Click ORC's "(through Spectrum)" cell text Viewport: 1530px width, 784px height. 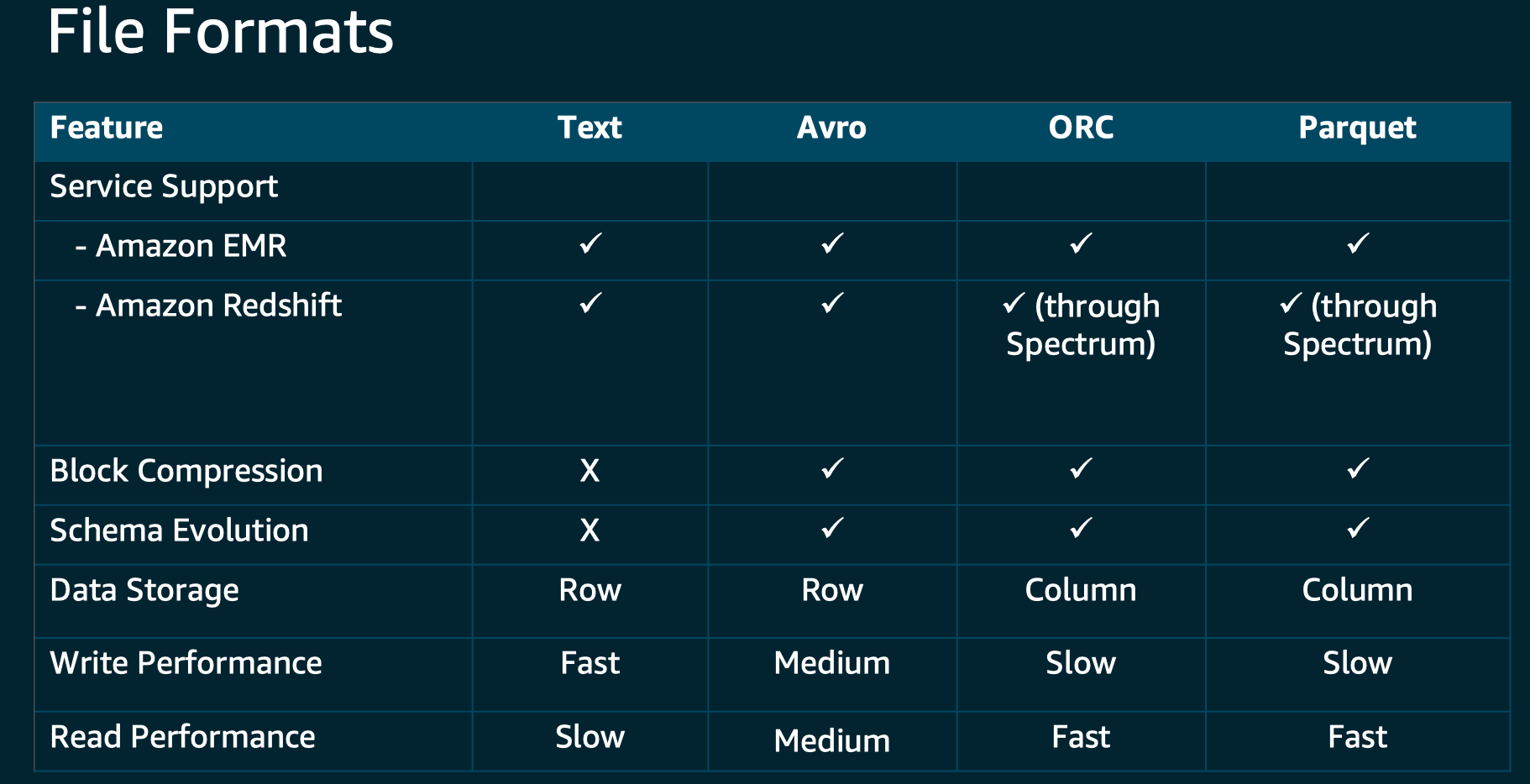[x=1082, y=325]
